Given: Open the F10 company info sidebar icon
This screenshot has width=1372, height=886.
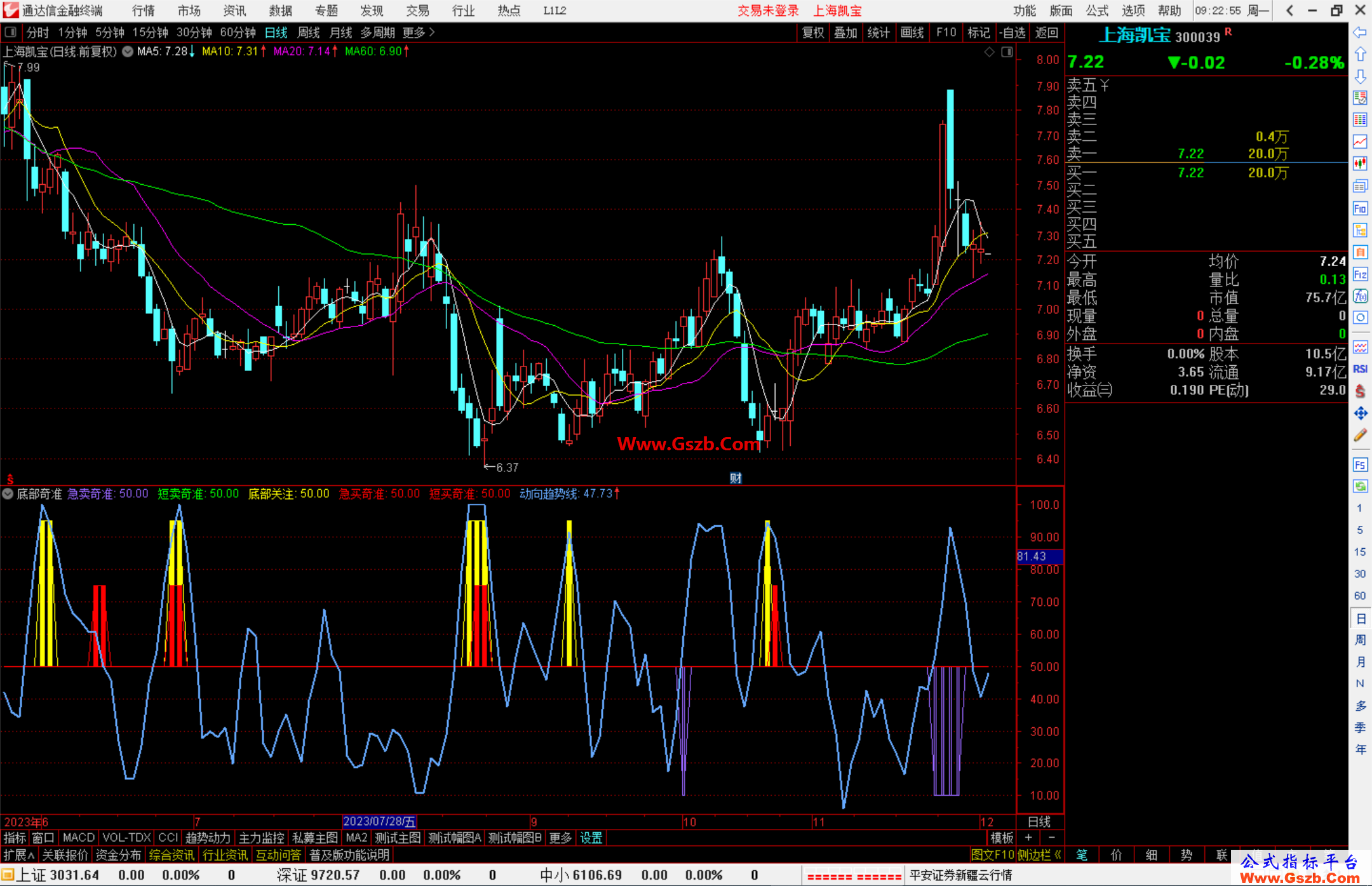Looking at the screenshot, I should 1360,208.
